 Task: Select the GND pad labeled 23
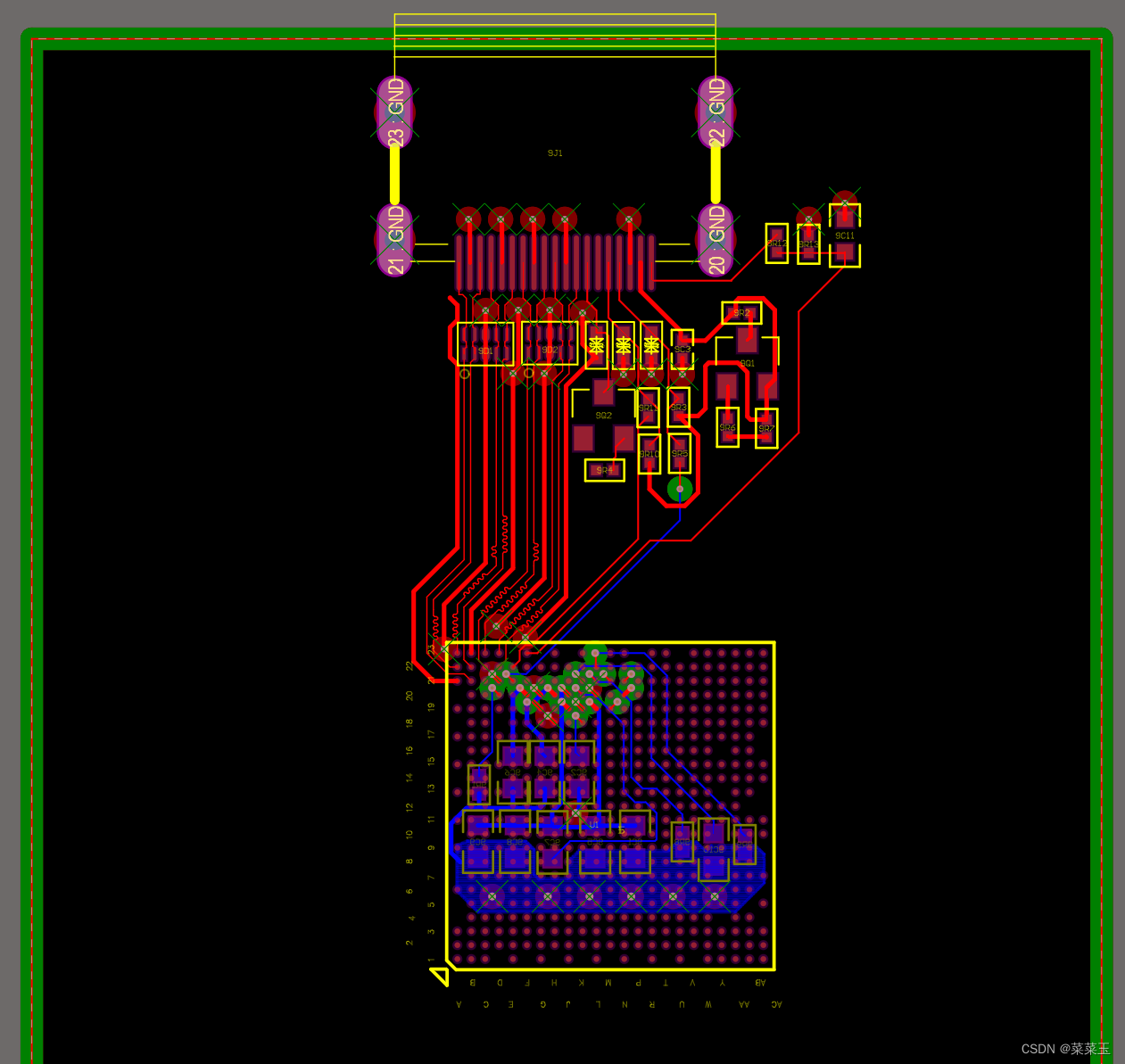point(393,111)
